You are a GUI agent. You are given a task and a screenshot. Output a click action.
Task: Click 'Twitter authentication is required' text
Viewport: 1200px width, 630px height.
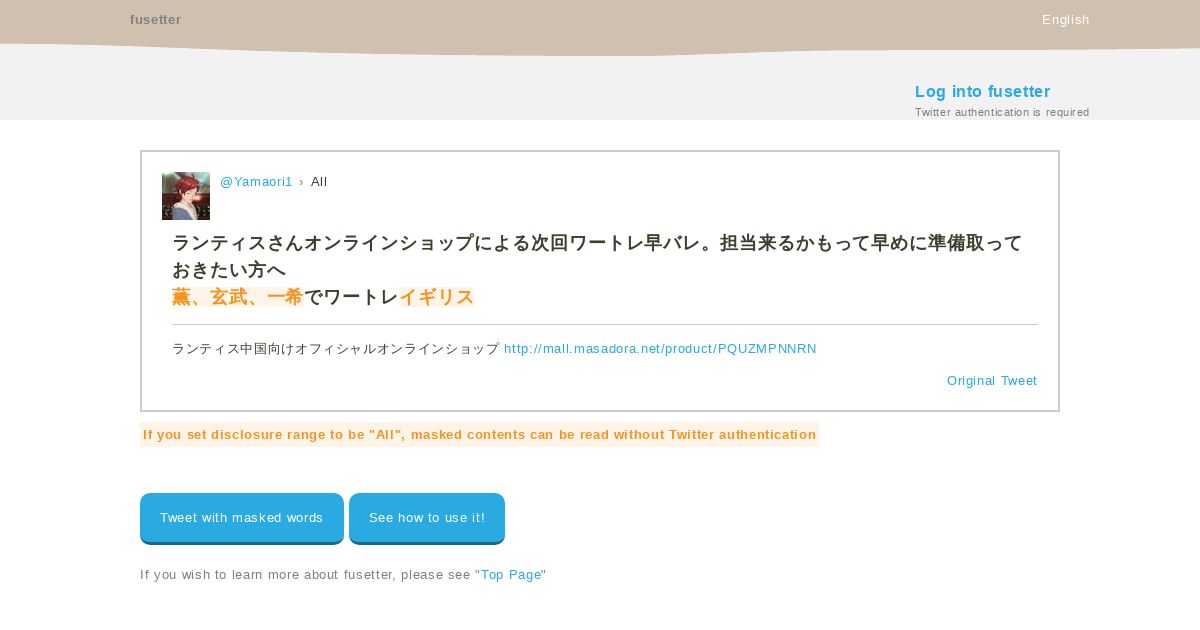coord(1002,112)
